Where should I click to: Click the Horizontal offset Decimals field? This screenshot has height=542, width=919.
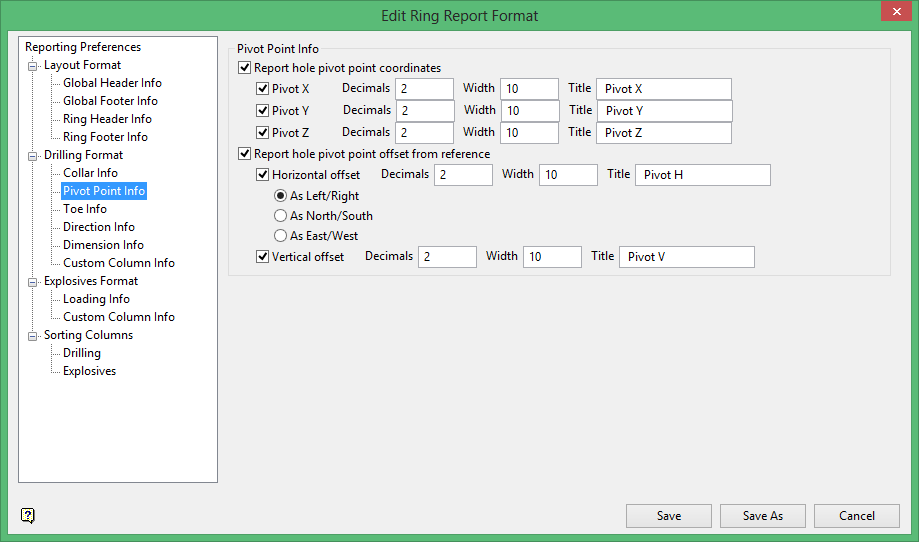(x=464, y=175)
